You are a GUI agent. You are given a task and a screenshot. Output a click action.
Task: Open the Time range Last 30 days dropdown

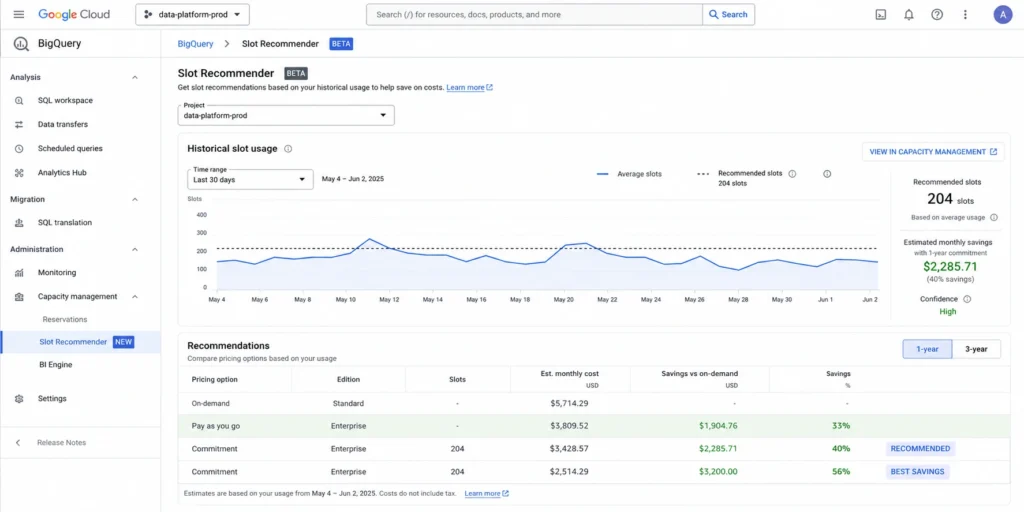tap(250, 179)
